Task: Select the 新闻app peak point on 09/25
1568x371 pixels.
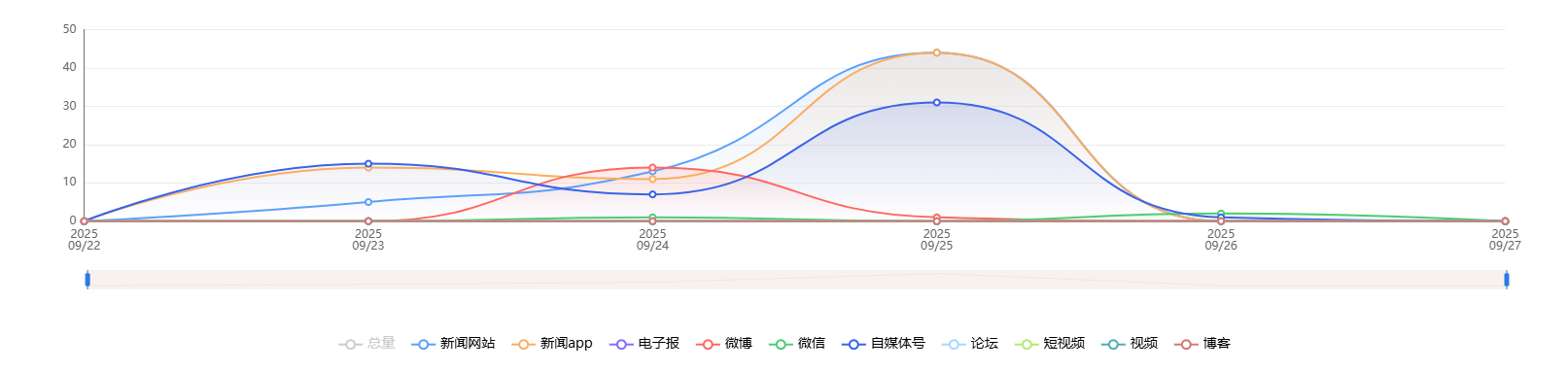Action: pos(937,52)
